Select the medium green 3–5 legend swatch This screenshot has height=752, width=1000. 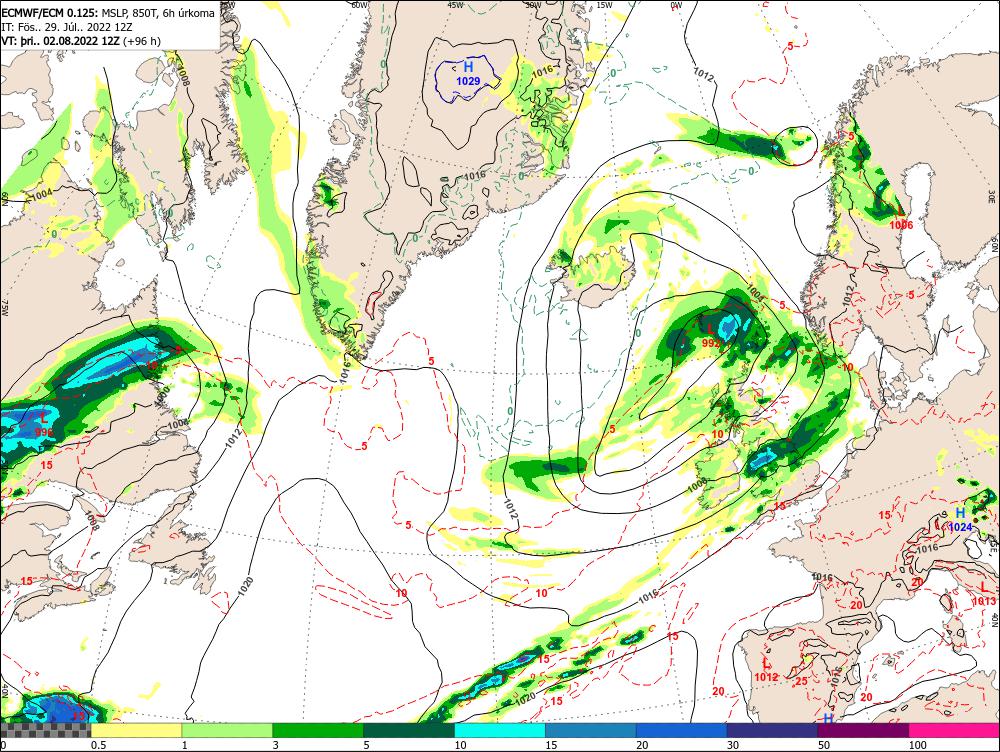point(318,730)
